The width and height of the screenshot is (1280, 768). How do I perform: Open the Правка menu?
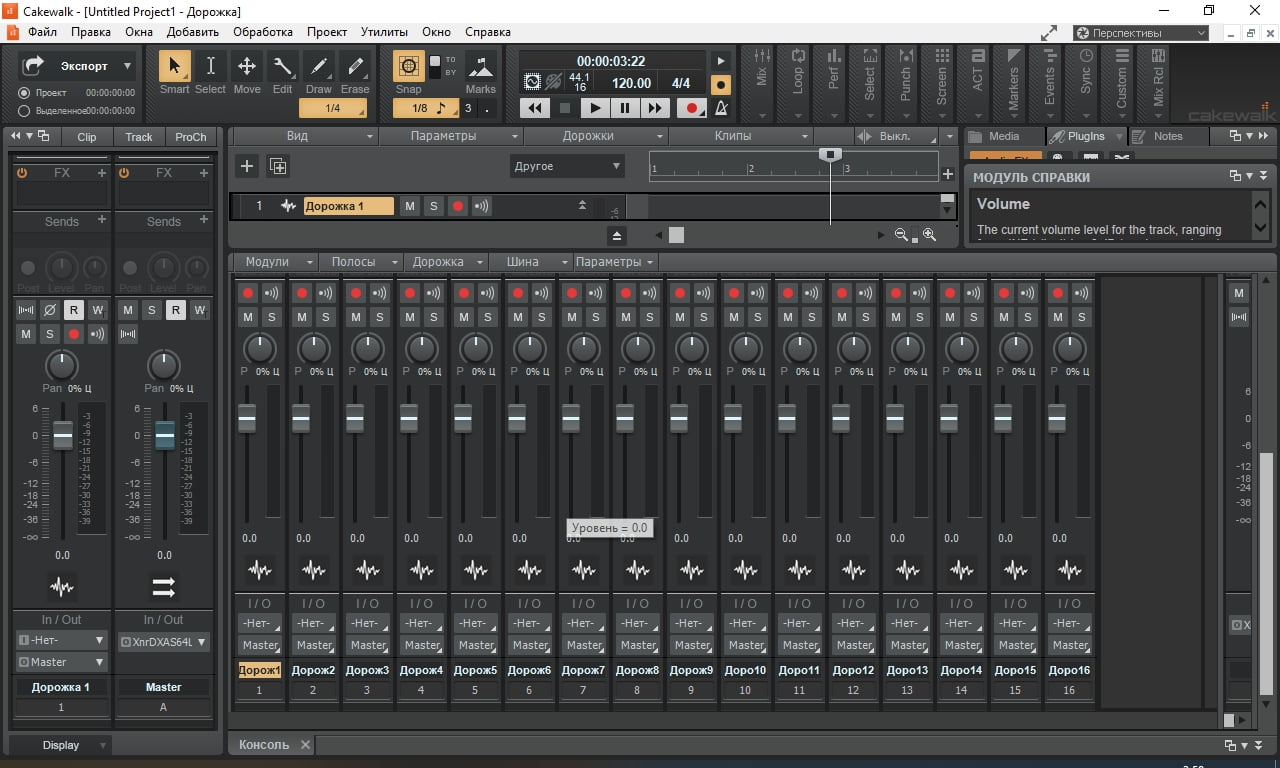pyautogui.click(x=91, y=32)
